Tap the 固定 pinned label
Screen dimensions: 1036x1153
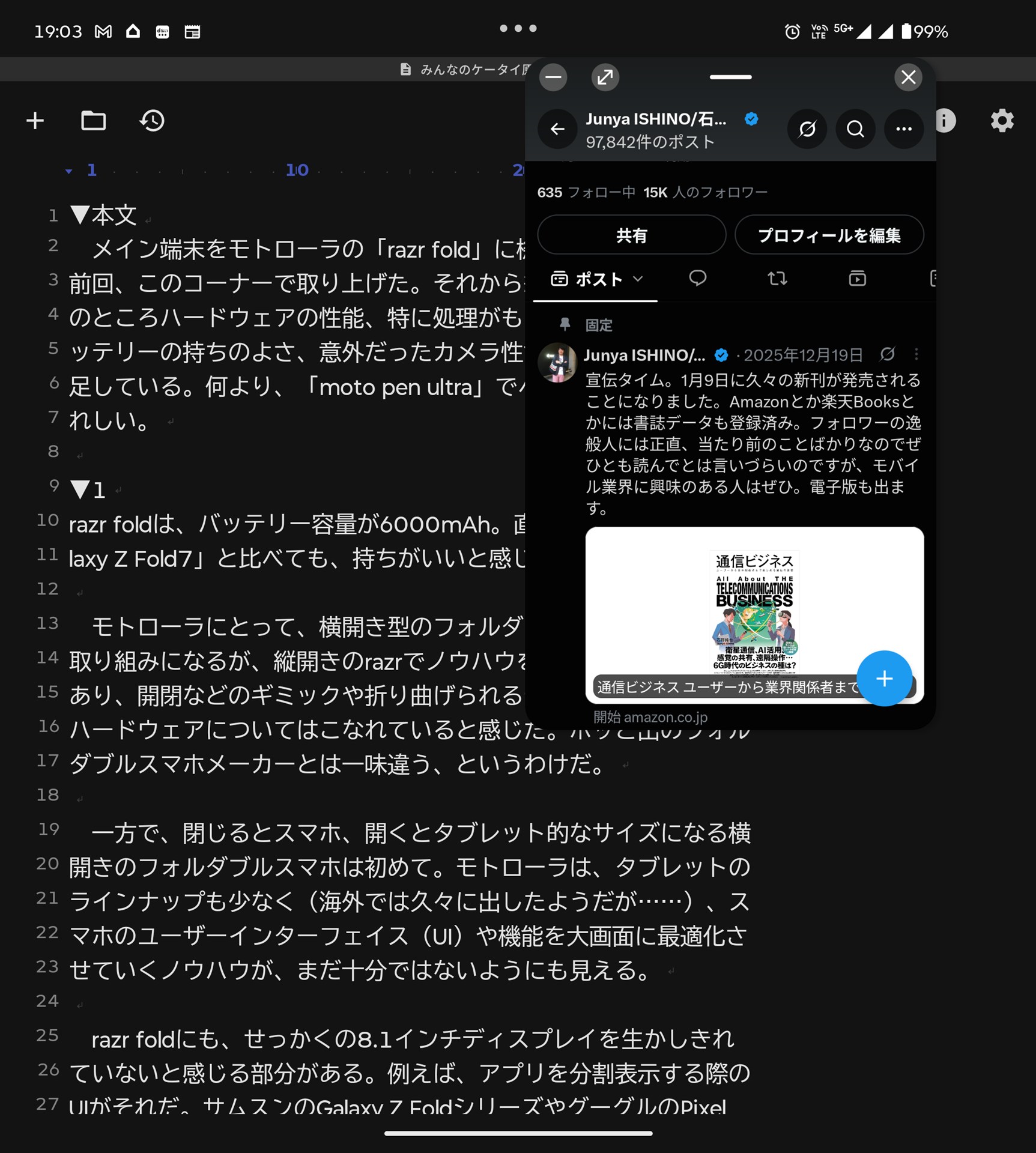click(x=599, y=325)
